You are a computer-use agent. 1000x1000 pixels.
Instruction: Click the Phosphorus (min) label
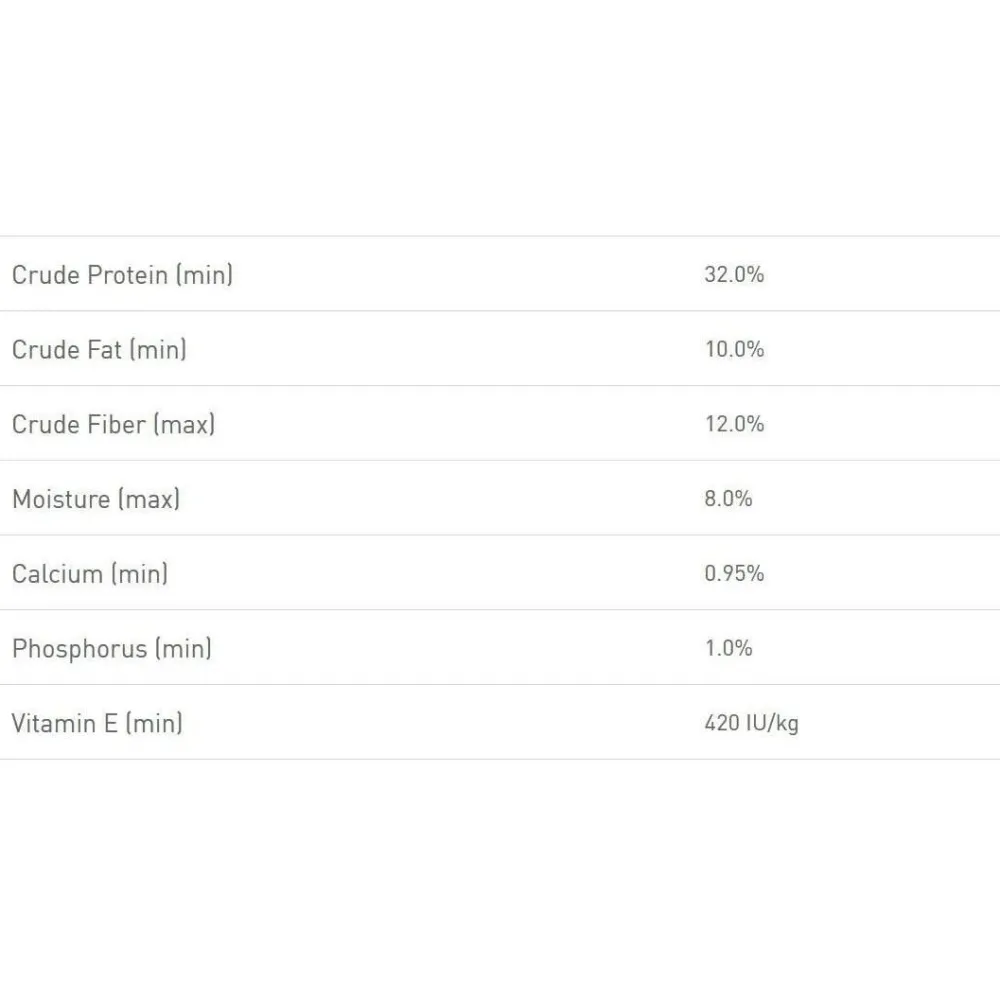pyautogui.click(x=112, y=649)
